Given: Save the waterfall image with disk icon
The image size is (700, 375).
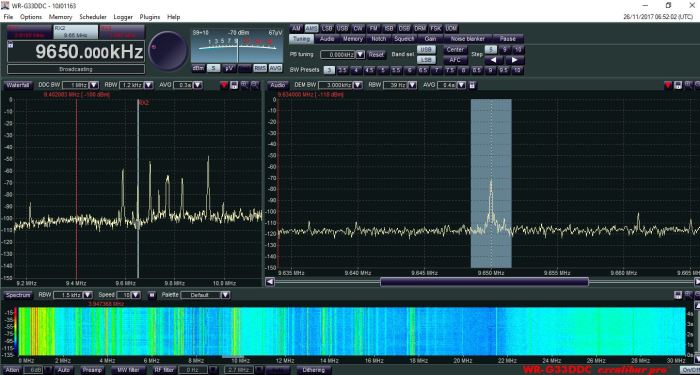Looking at the screenshot, I should (x=678, y=295).
